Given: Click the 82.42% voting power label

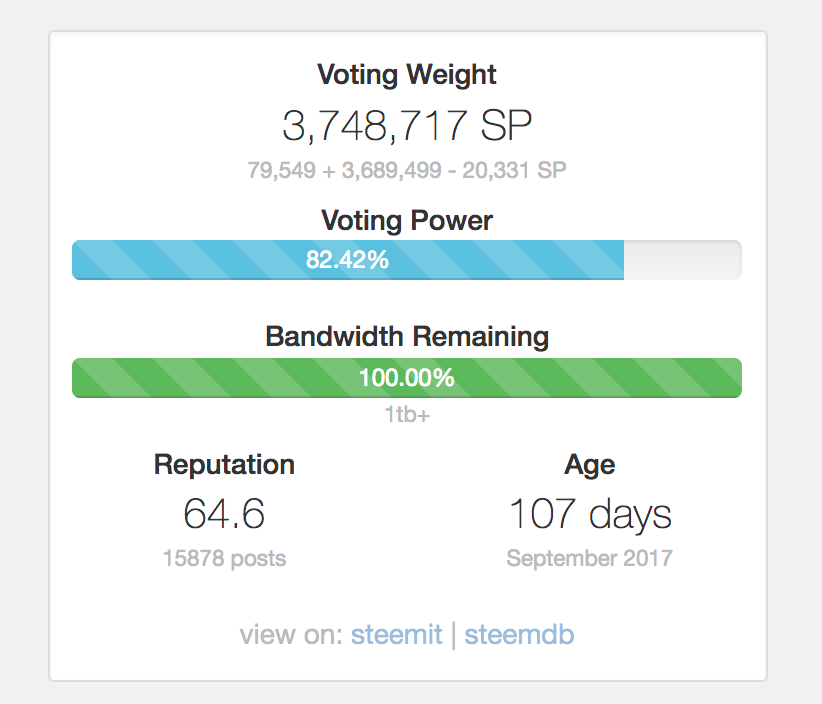Looking at the screenshot, I should pos(347,260).
